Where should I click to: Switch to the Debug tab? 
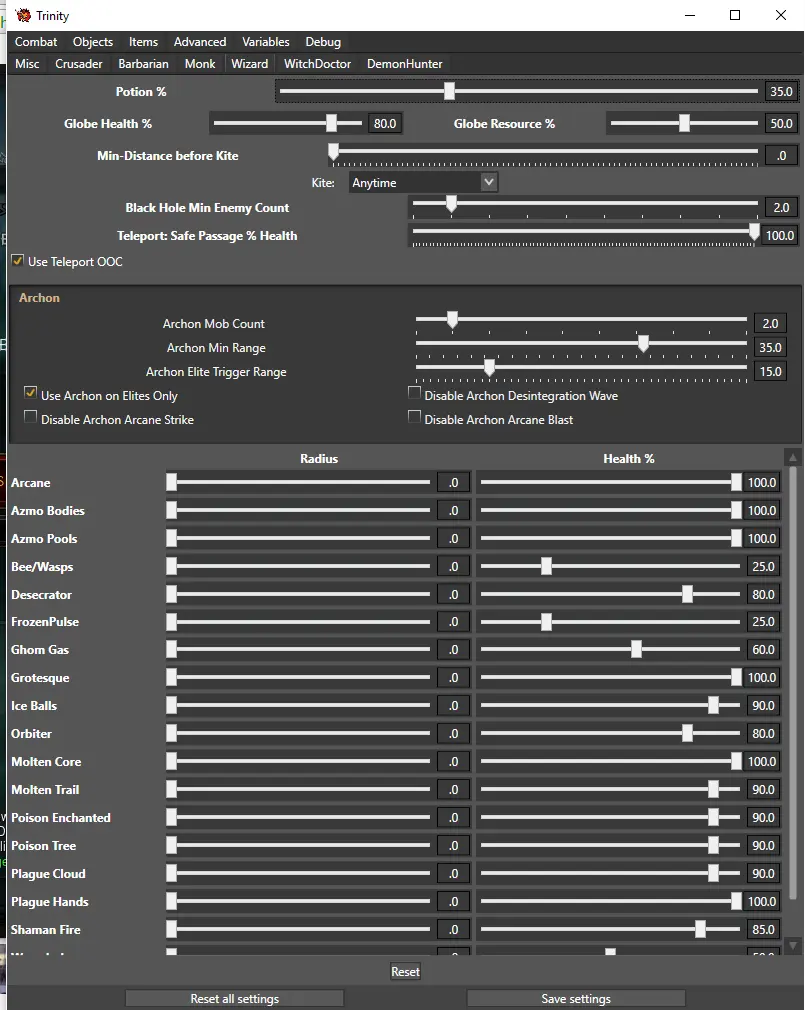pyautogui.click(x=323, y=42)
